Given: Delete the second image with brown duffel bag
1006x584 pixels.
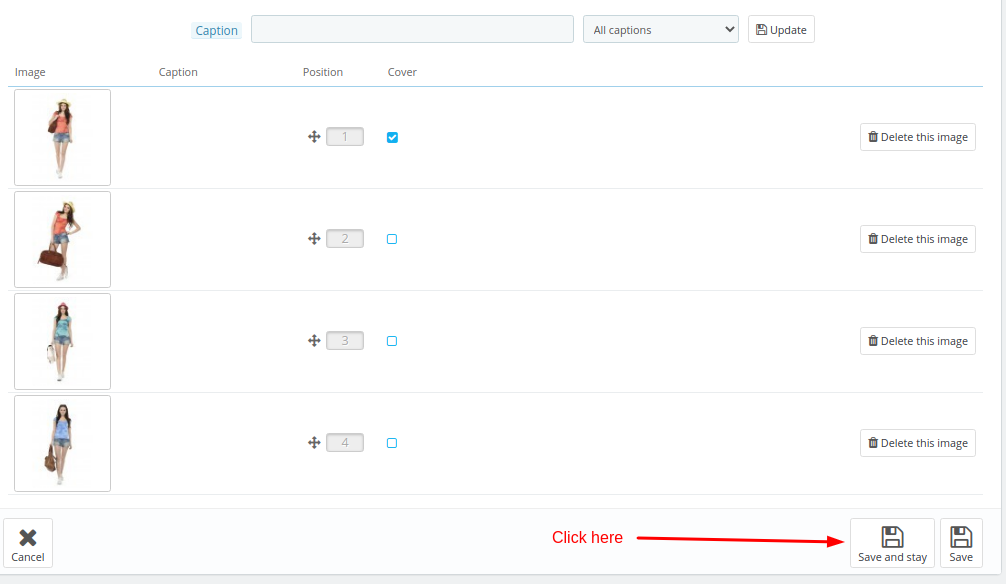Looking at the screenshot, I should [917, 239].
